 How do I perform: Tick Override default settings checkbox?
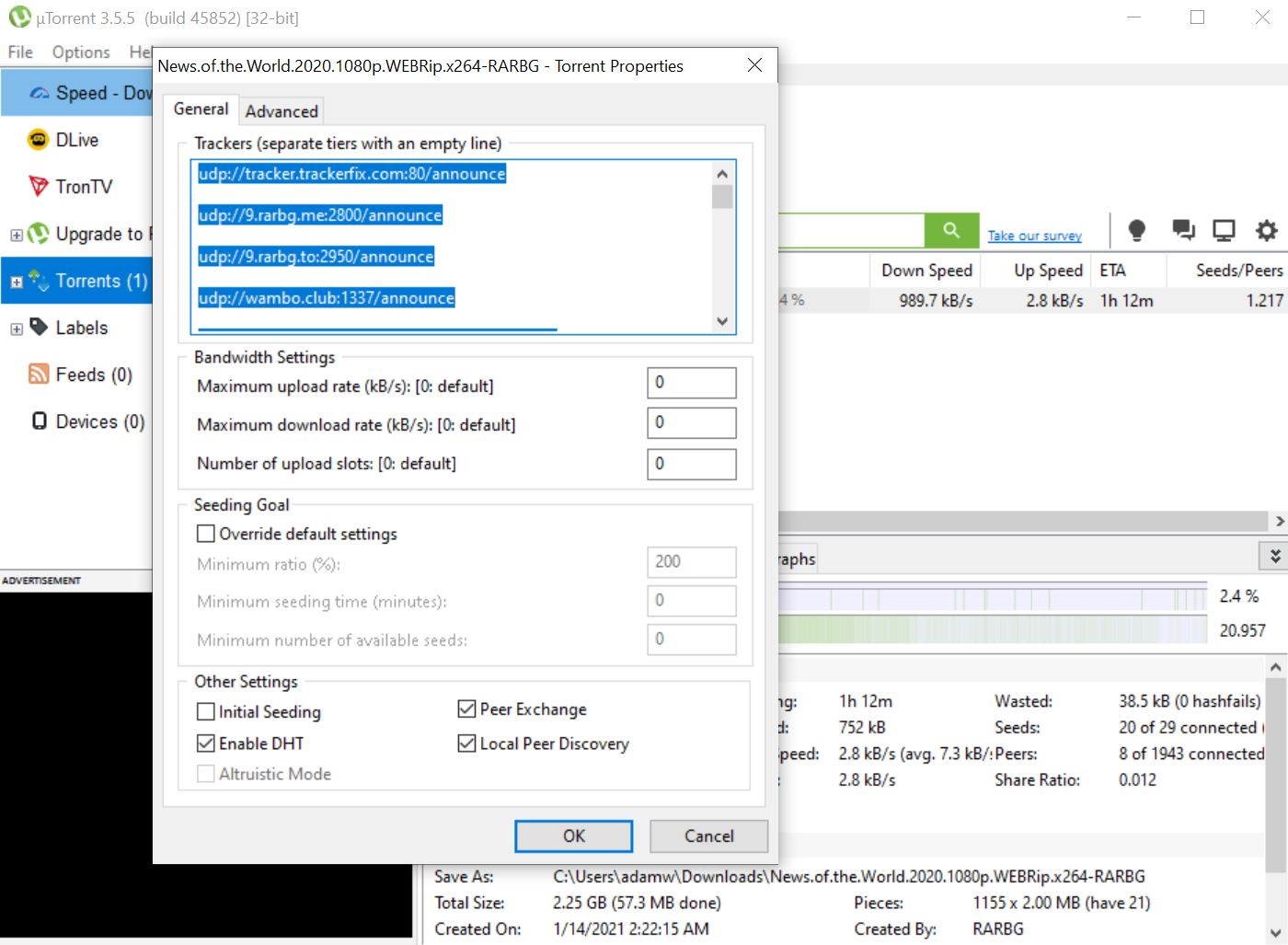[x=206, y=534]
